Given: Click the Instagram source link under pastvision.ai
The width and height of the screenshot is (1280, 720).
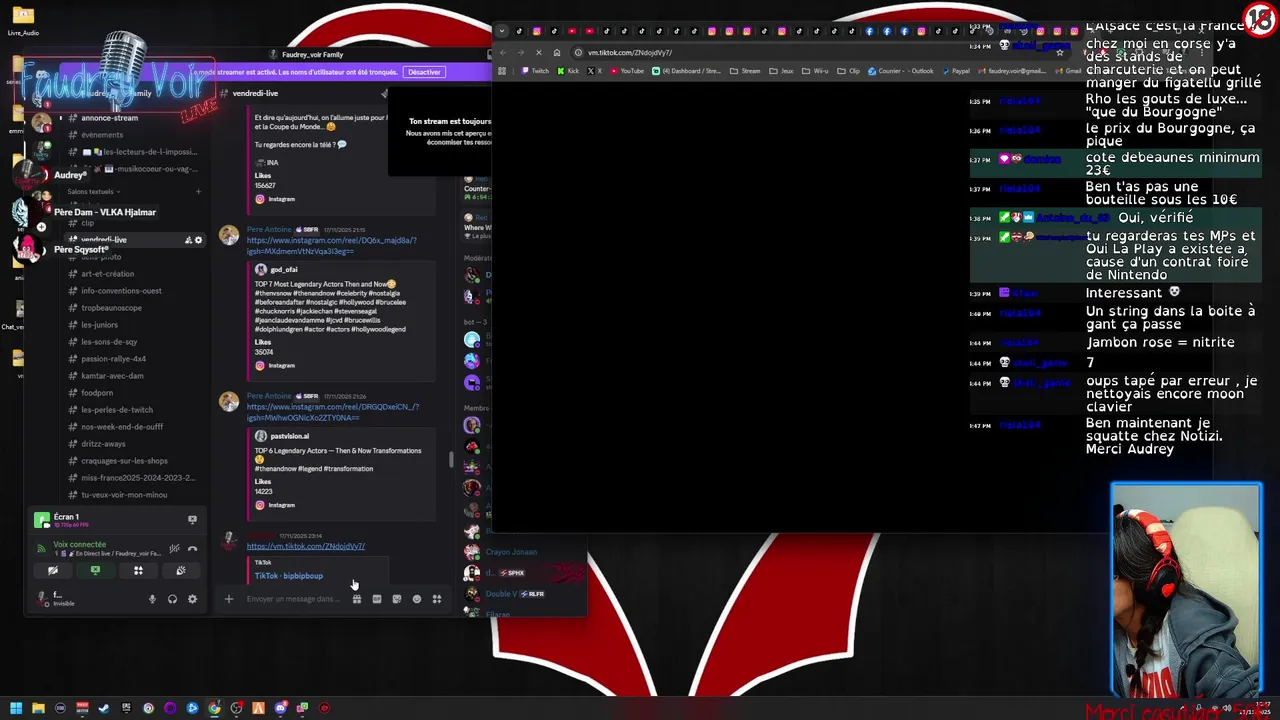Looking at the screenshot, I should (281, 505).
